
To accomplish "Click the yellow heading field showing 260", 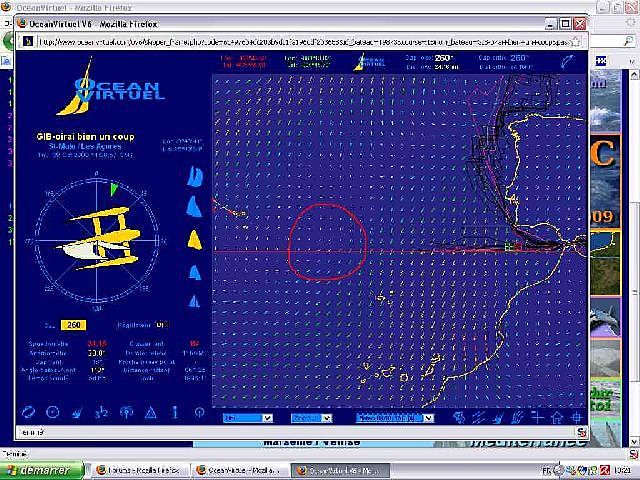I will pos(72,325).
